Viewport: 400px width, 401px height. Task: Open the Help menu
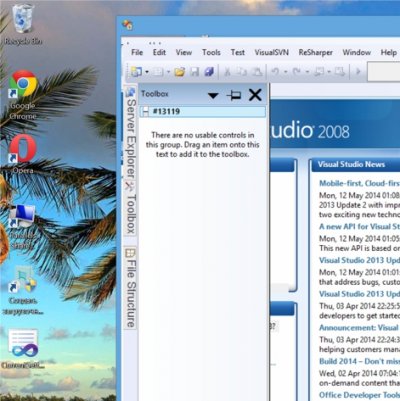click(389, 52)
